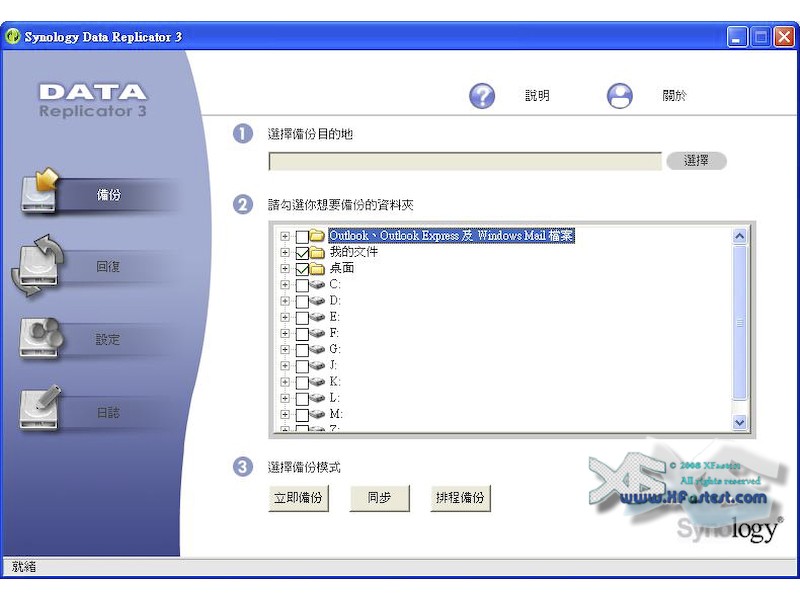
Task: Switch to the 設定 section
Action: coord(108,339)
